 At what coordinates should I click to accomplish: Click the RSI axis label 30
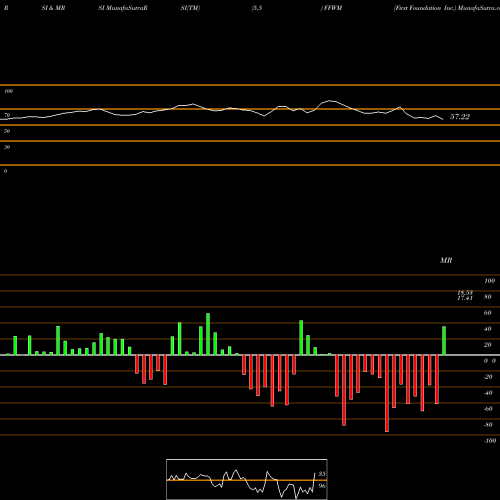[7, 147]
